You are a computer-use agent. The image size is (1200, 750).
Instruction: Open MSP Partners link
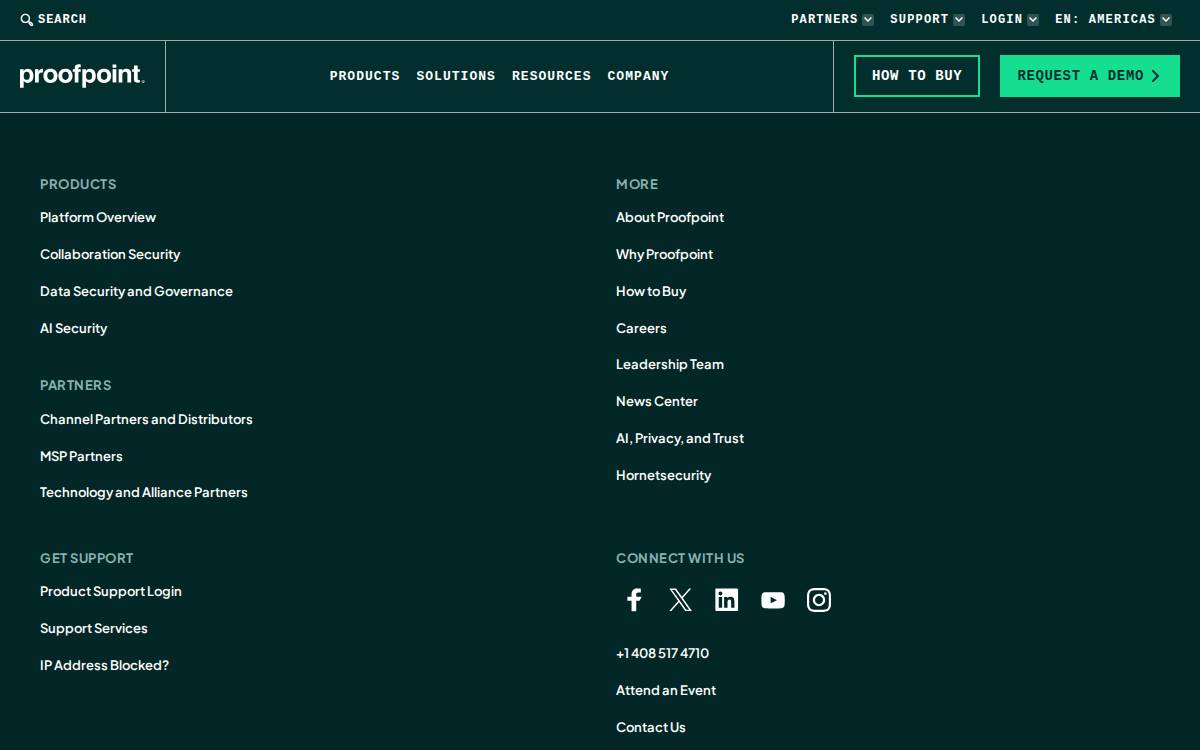[x=81, y=456]
